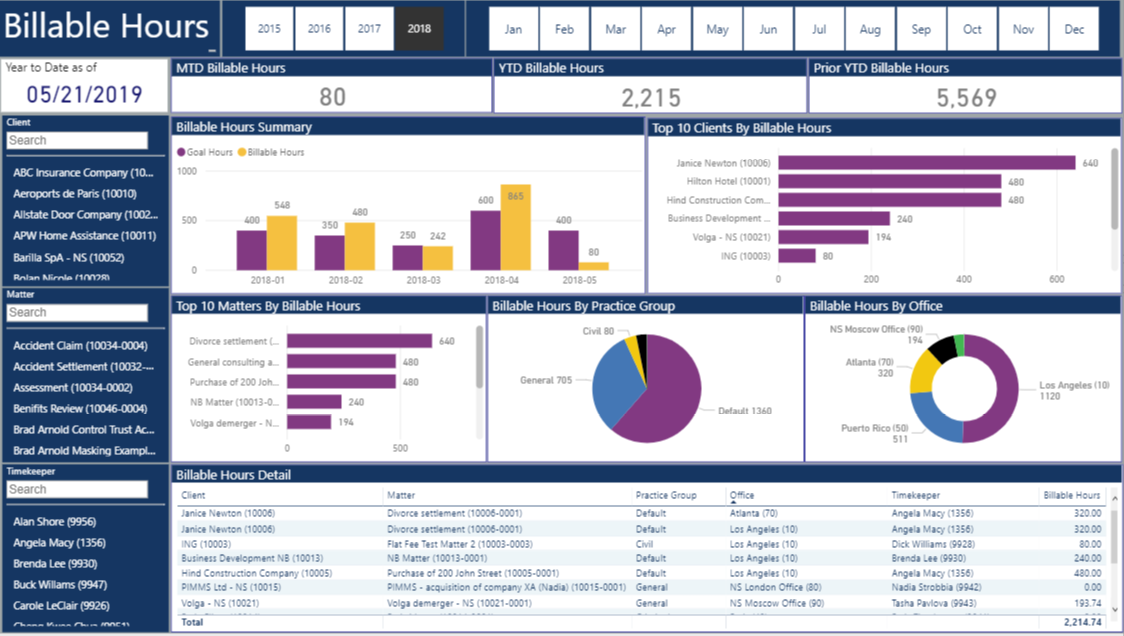Image resolution: width=1124 pixels, height=636 pixels.
Task: Sort by the Client column header
Action: tap(193, 495)
